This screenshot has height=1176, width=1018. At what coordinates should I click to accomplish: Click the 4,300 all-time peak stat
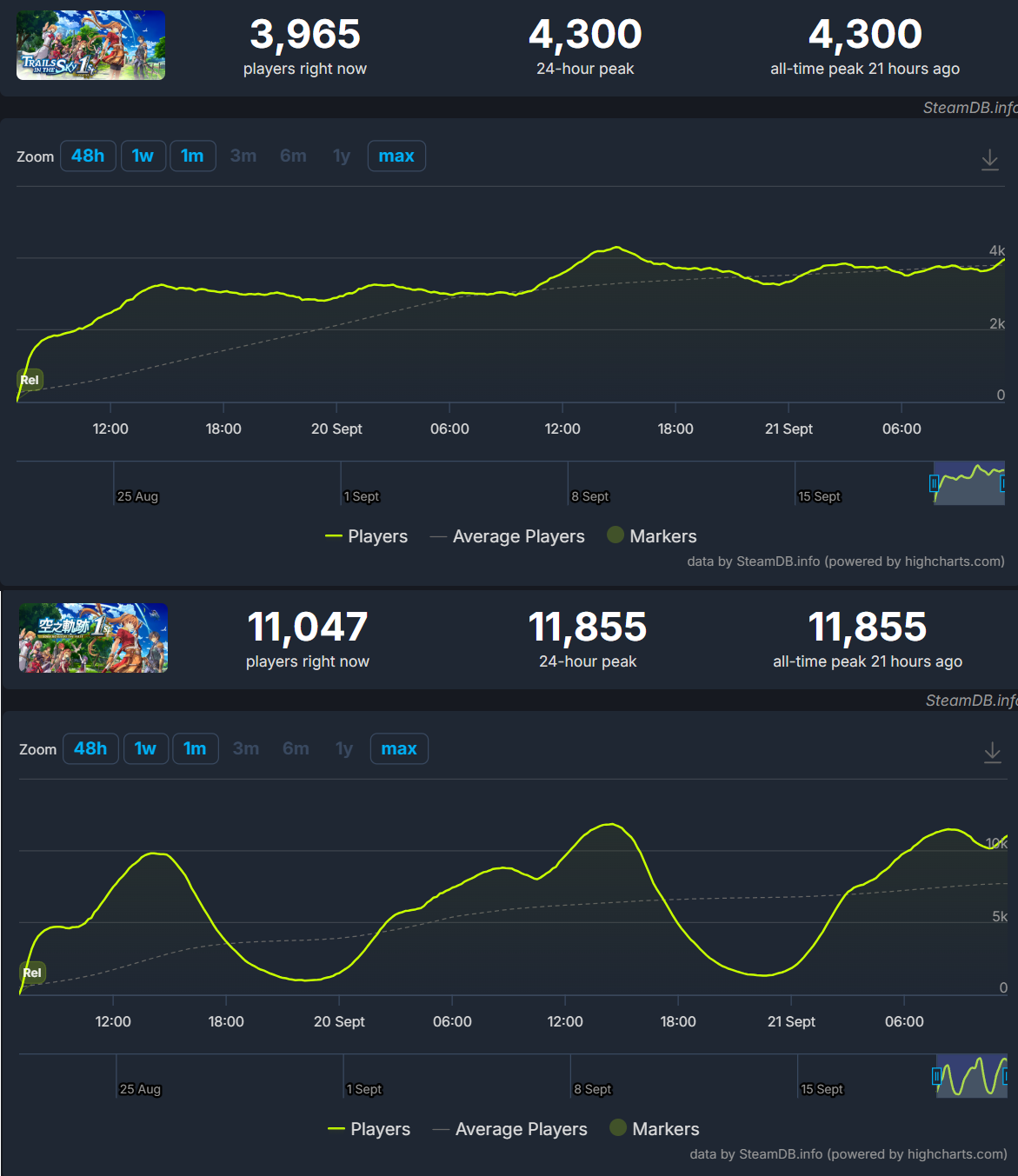[865, 47]
